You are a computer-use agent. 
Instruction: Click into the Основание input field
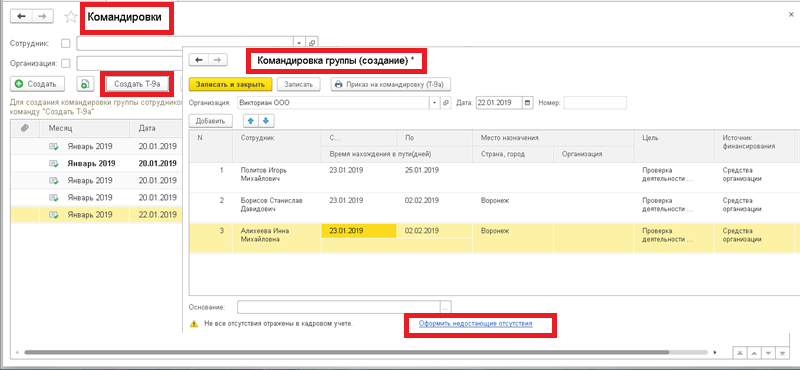coord(339,307)
